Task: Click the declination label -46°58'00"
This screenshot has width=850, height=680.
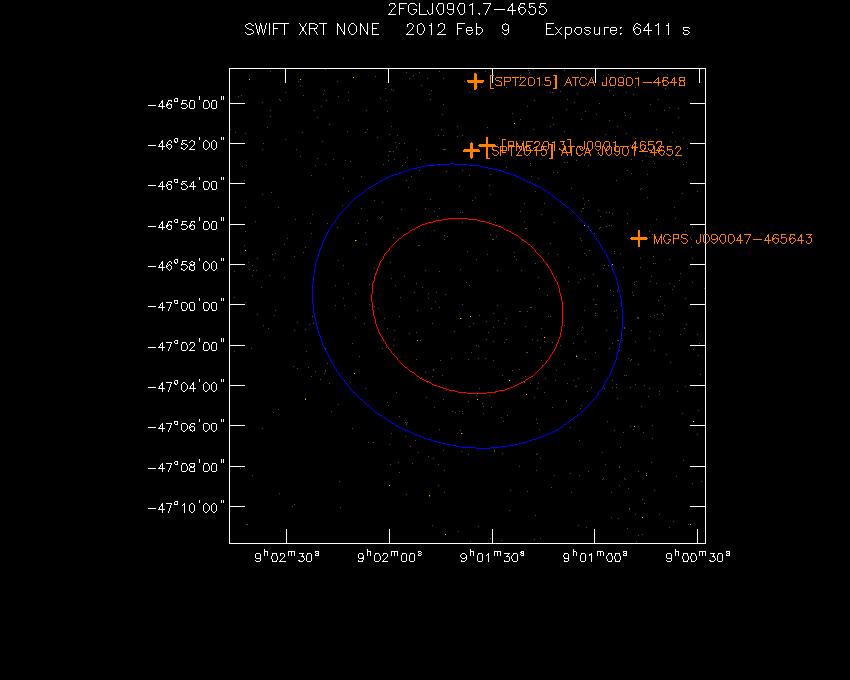Action: [186, 265]
